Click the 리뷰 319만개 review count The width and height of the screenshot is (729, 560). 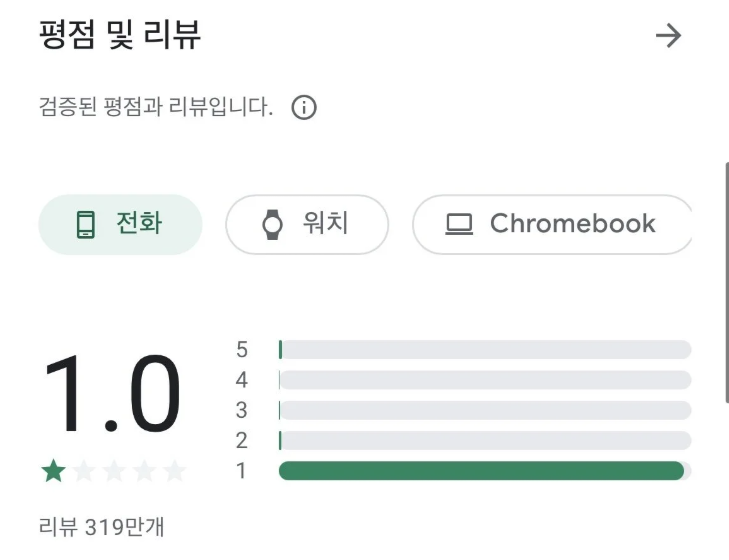coord(93,527)
